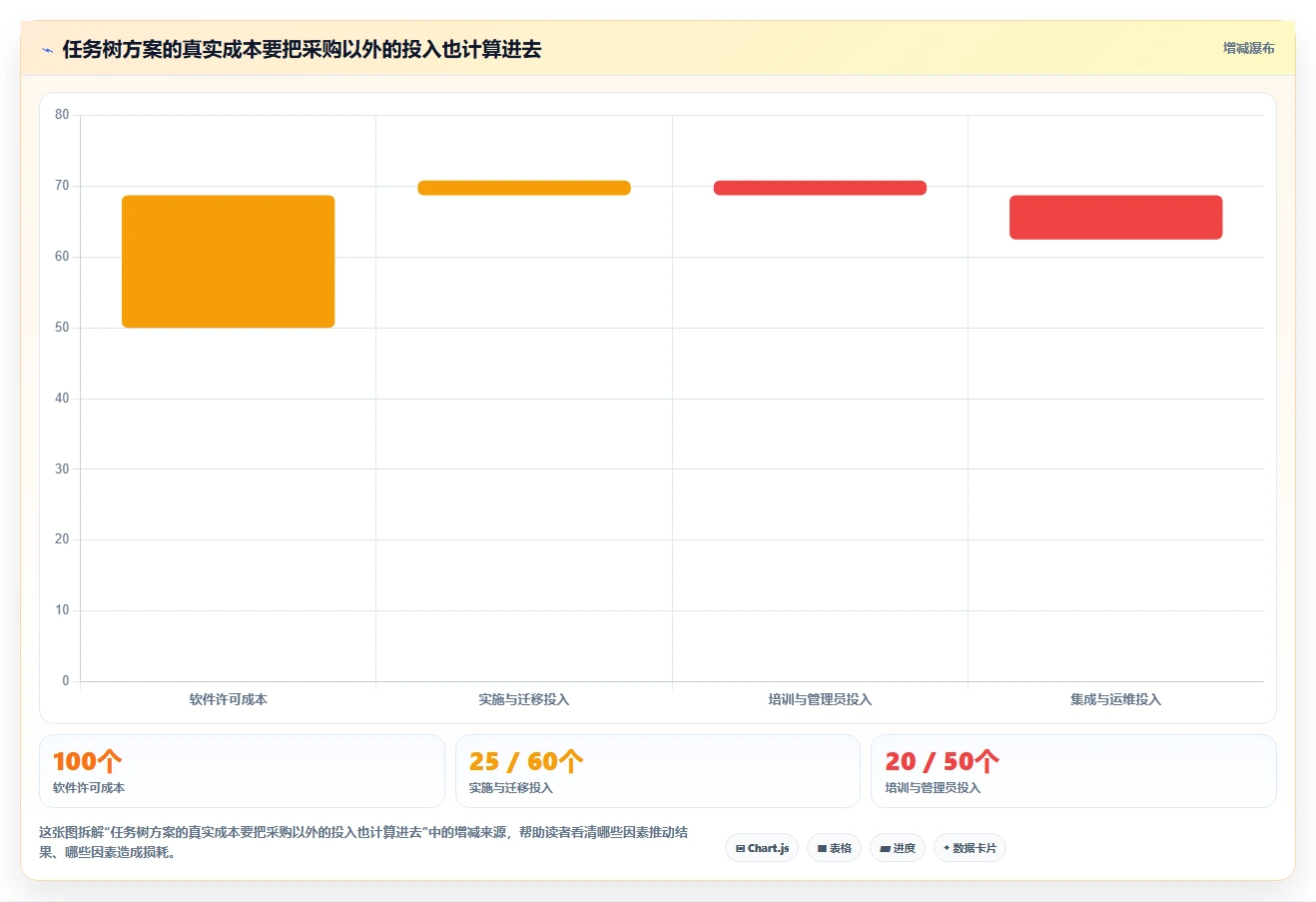Click the x-axis label 软件许可成本
This screenshot has width=1316, height=902.
[x=229, y=699]
